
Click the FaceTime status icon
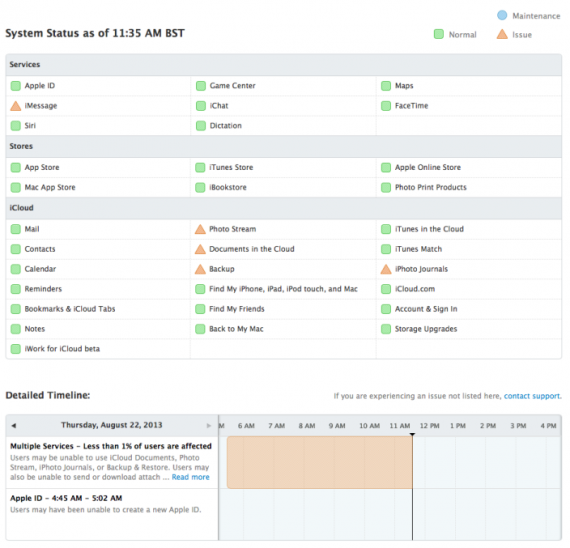pyautogui.click(x=386, y=106)
